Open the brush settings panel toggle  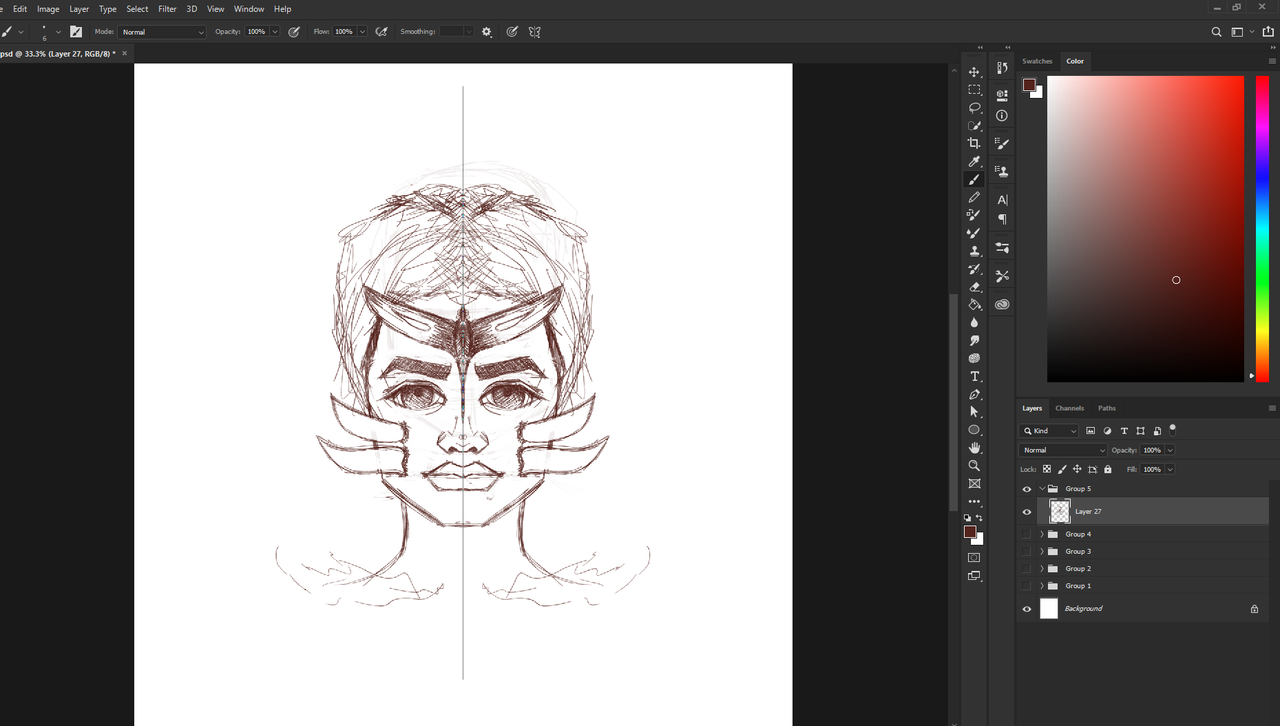pyautogui.click(x=76, y=32)
